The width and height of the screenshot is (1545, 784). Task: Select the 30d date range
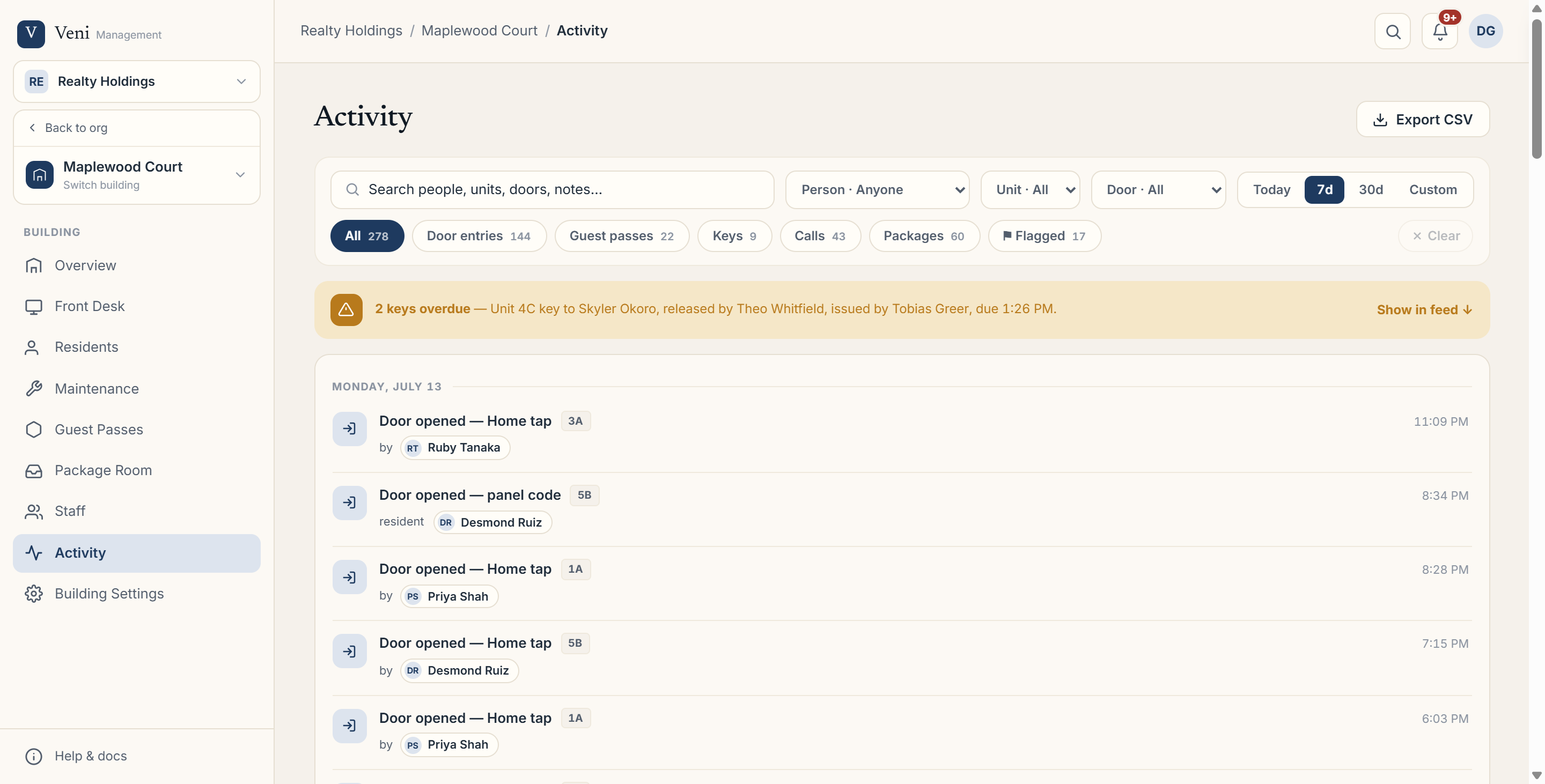(x=1371, y=189)
